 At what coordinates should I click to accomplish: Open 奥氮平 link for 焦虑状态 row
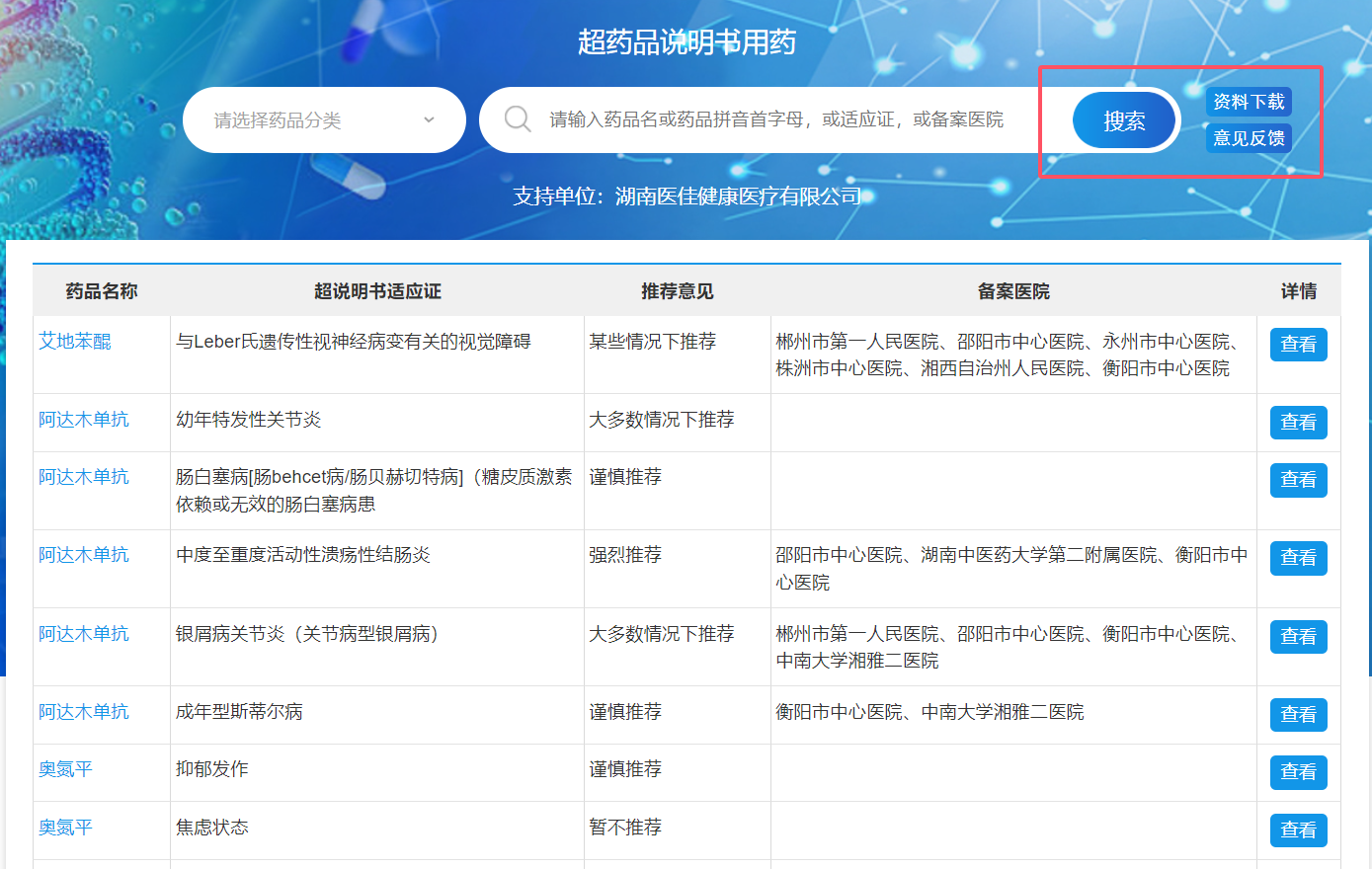[x=65, y=828]
